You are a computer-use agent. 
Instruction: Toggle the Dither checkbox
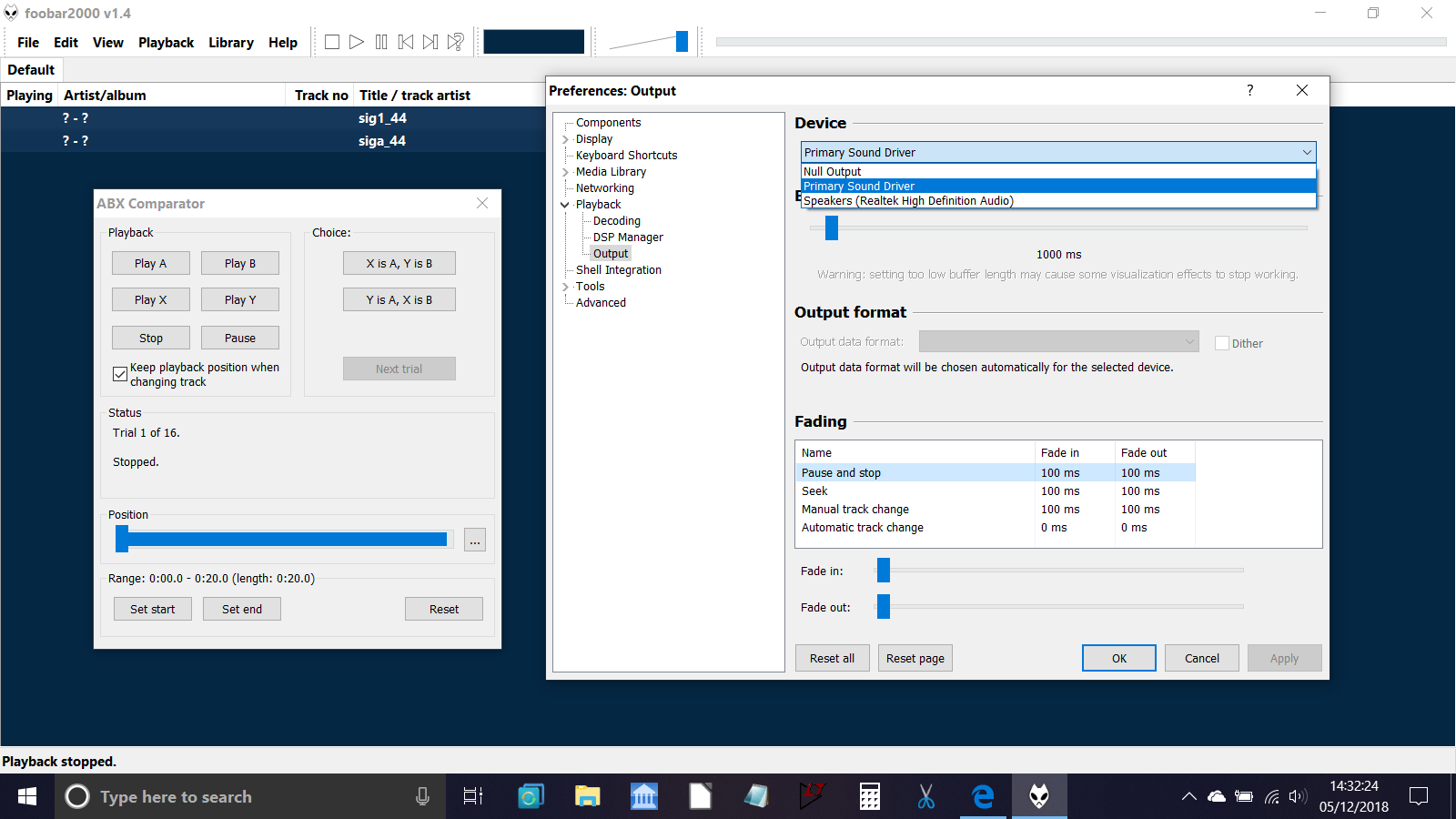1222,343
